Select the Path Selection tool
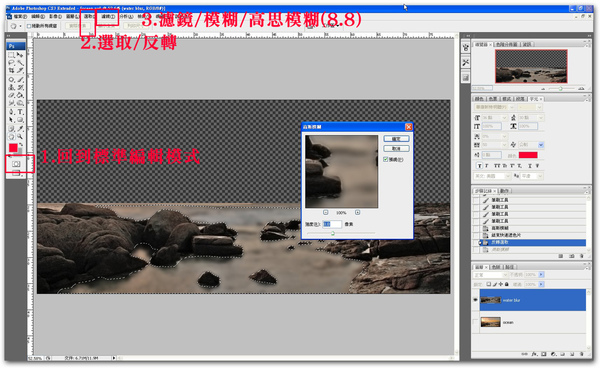 coord(10,119)
